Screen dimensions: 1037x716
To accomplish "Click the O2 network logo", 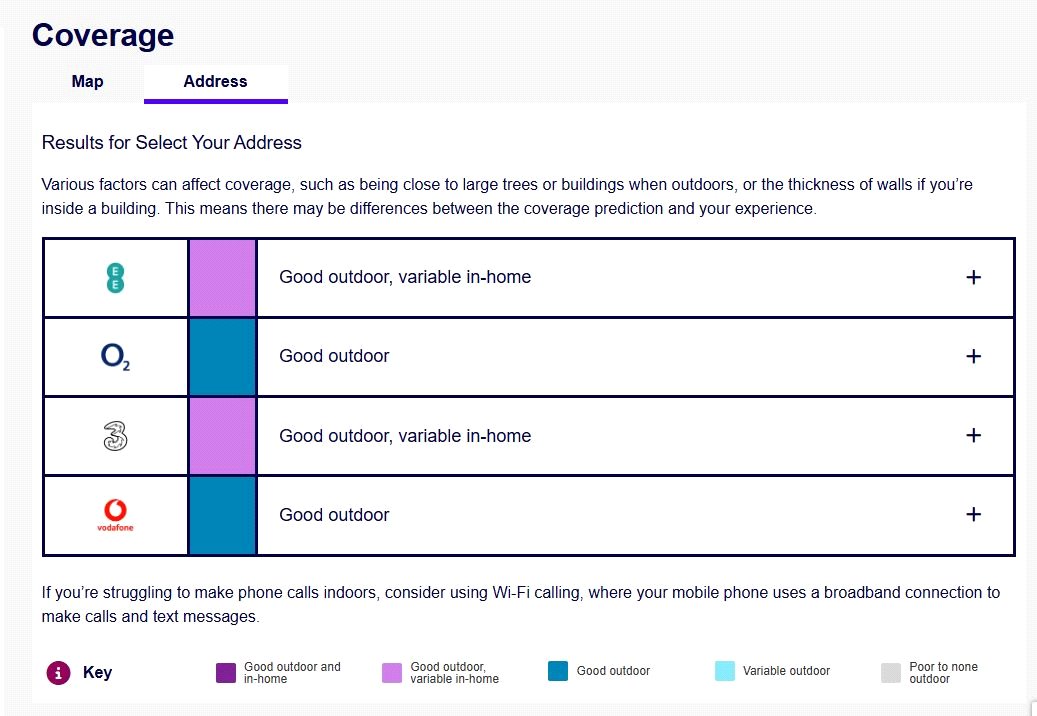I will 116,357.
